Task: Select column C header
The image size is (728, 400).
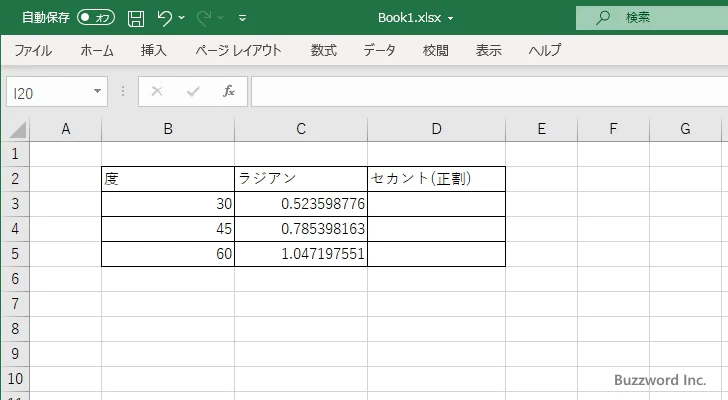Action: click(301, 129)
